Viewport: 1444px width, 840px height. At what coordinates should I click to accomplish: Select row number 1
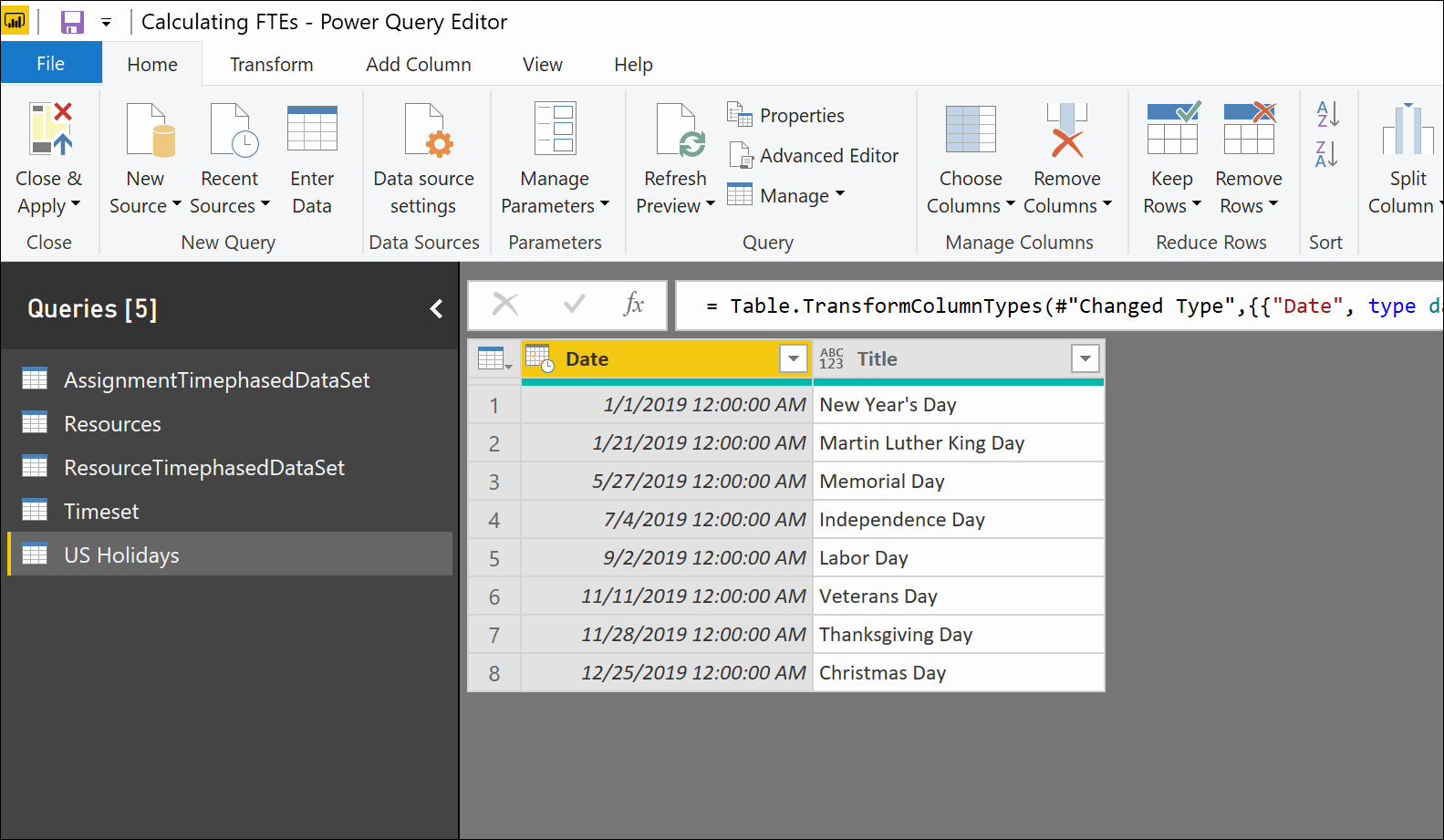[x=494, y=405]
